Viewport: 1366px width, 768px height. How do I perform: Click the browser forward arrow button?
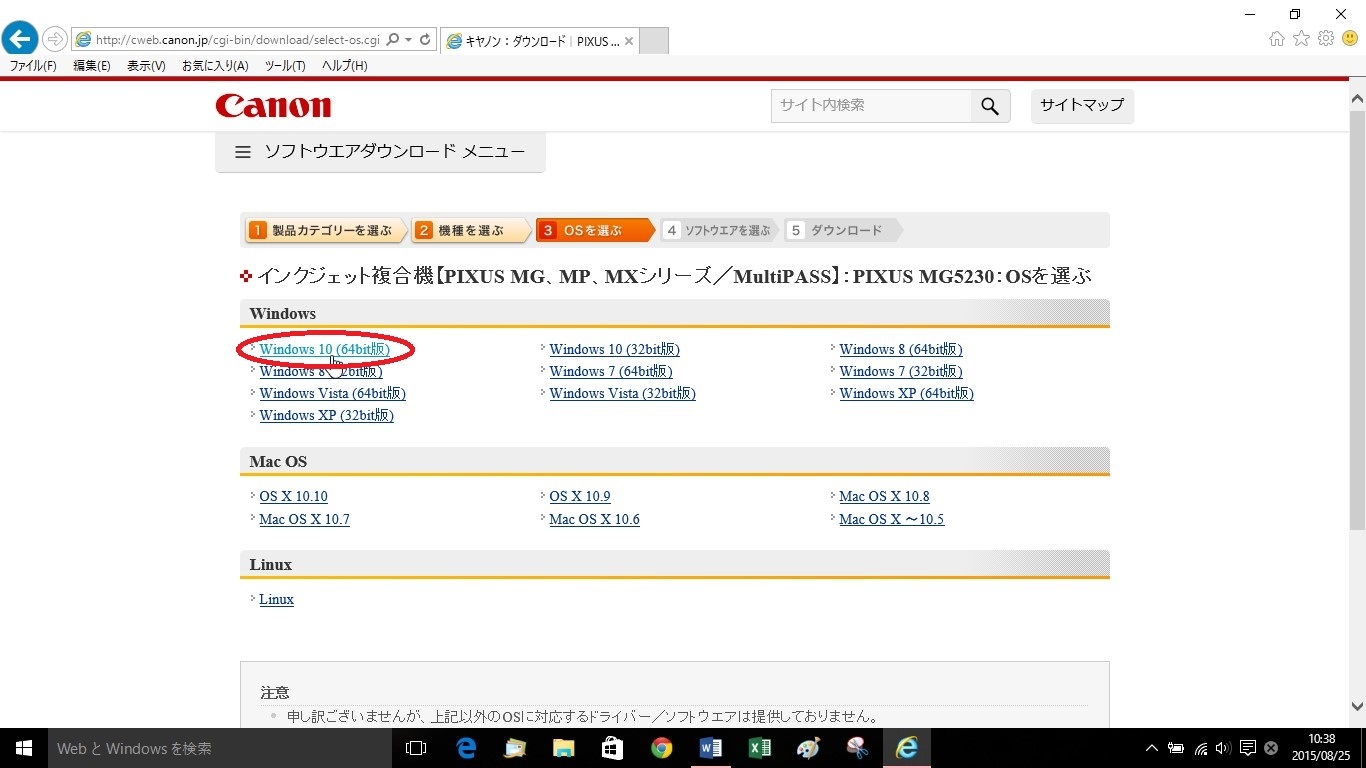tap(54, 40)
